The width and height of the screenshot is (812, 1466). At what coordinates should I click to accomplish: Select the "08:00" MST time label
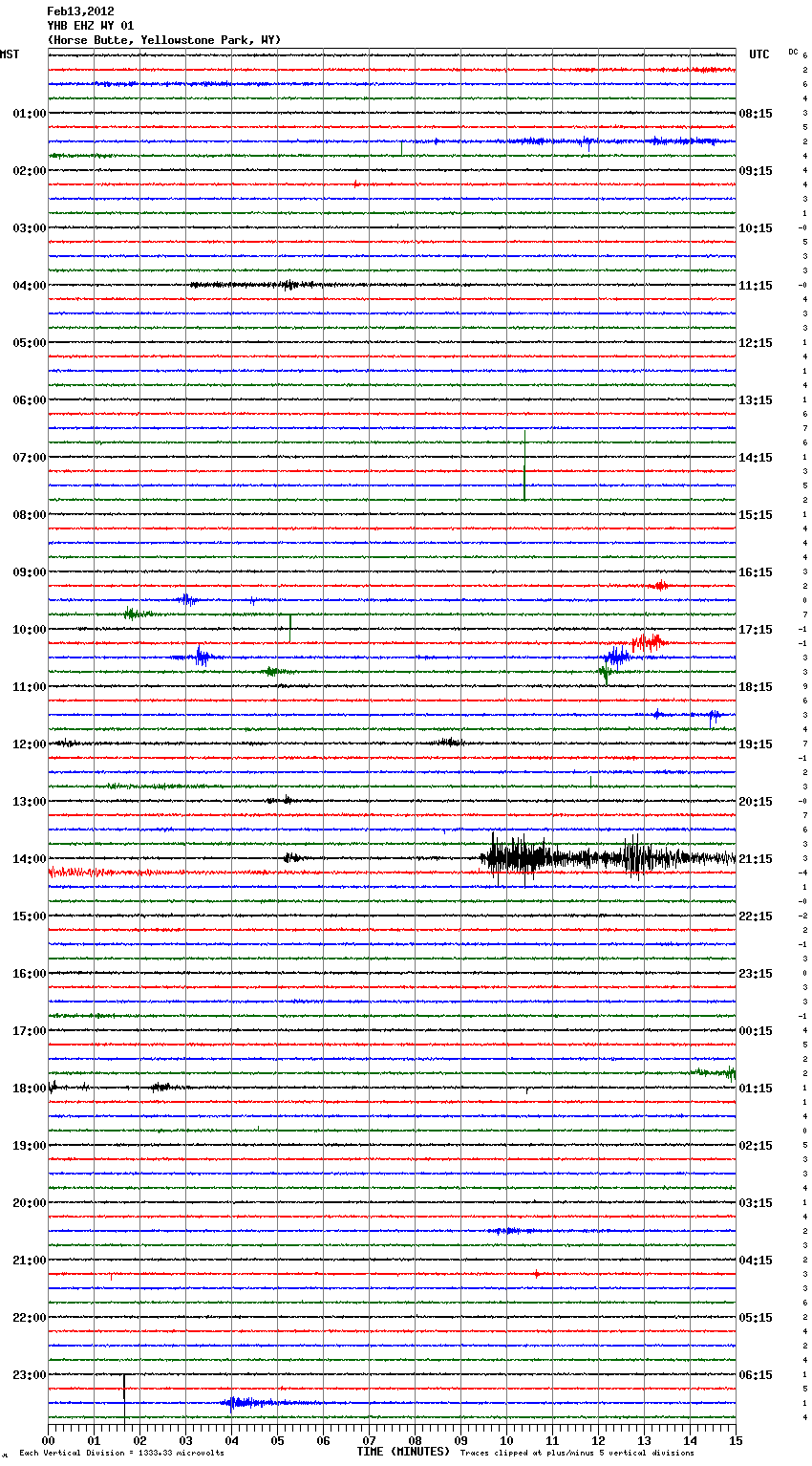(30, 515)
